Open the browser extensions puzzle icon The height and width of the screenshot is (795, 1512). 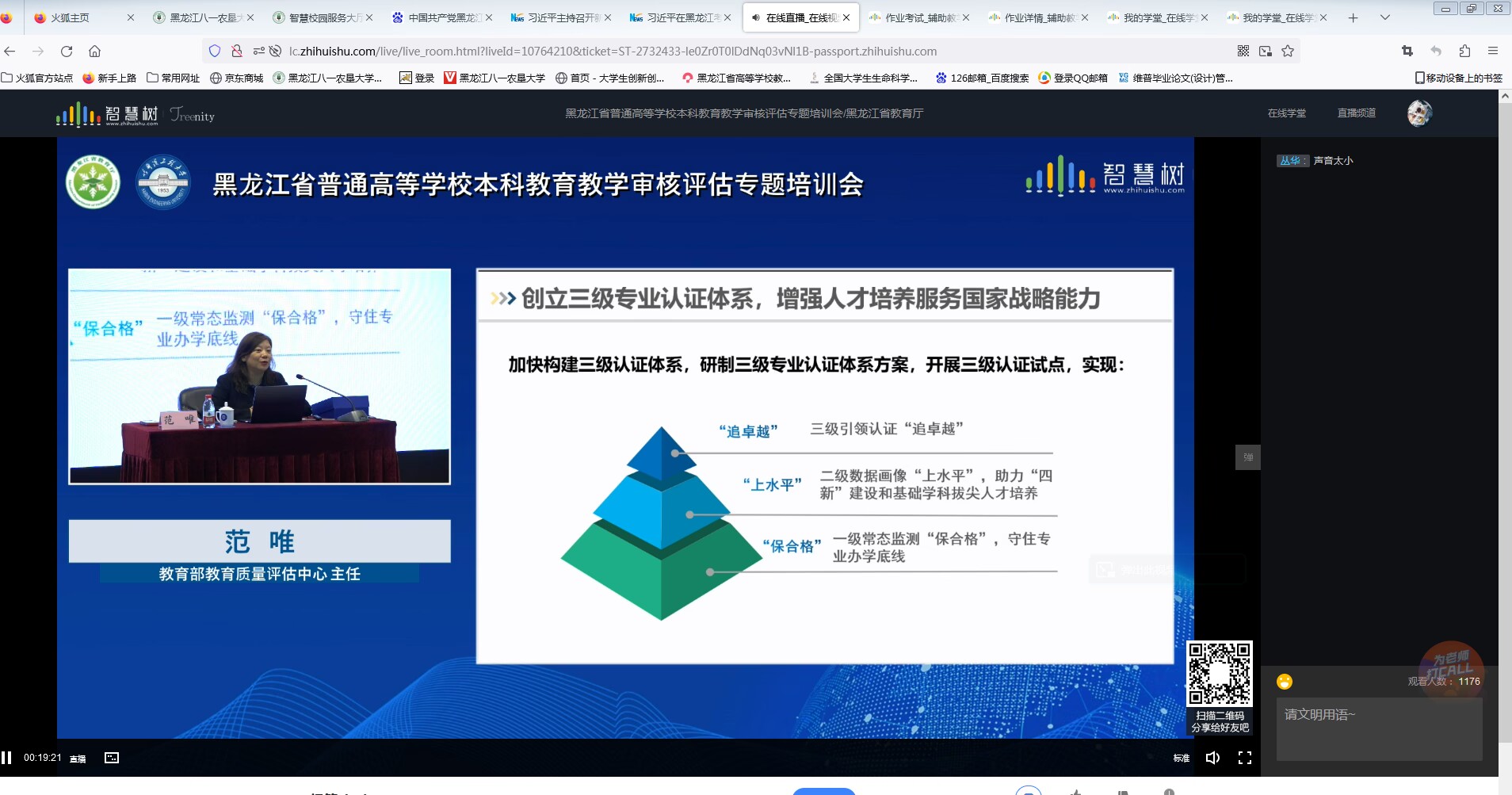(1464, 52)
